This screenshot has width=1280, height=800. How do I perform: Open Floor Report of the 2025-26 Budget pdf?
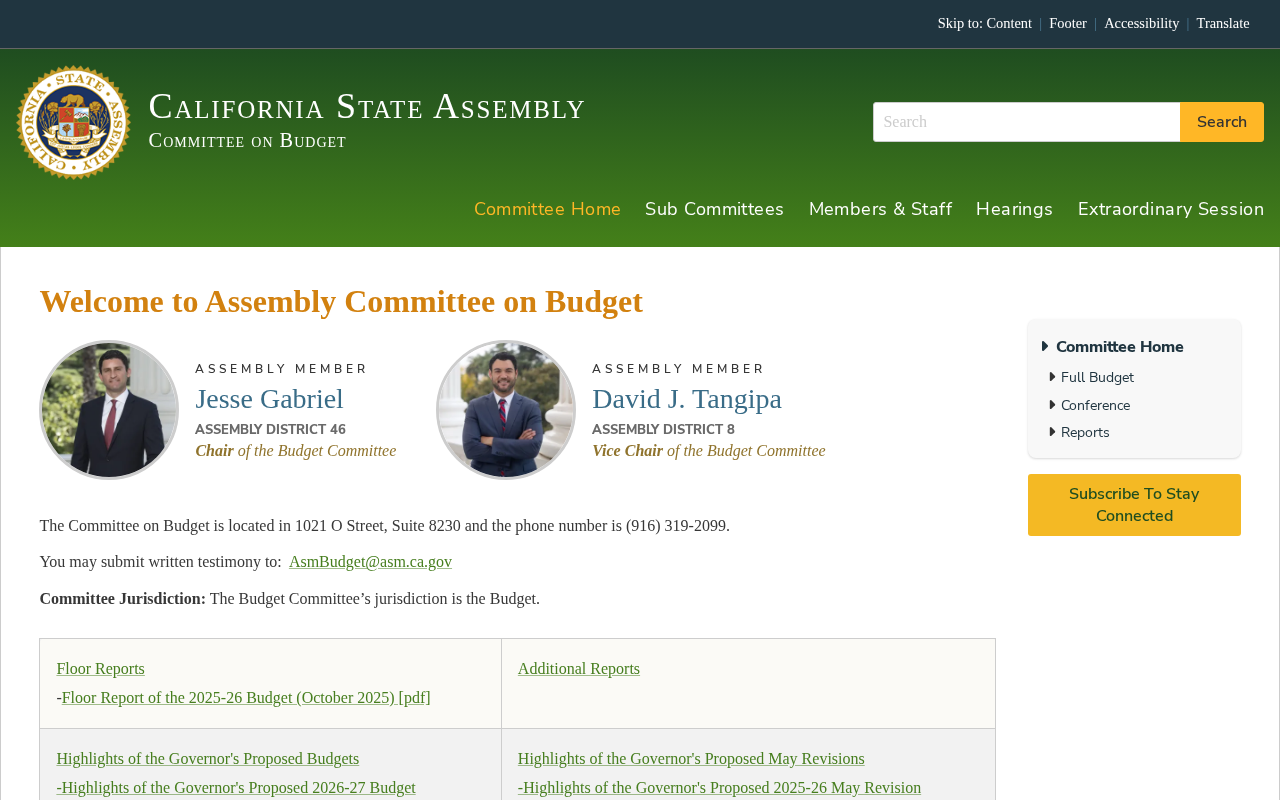246,698
